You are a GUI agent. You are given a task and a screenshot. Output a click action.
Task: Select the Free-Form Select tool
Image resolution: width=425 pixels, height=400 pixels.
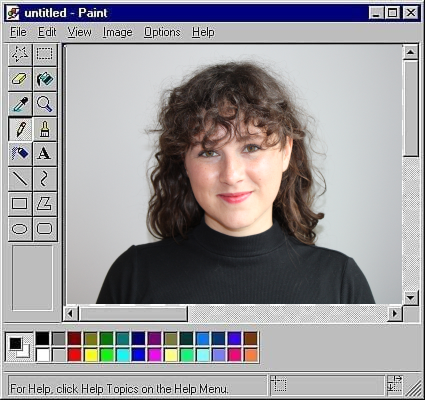click(20, 54)
